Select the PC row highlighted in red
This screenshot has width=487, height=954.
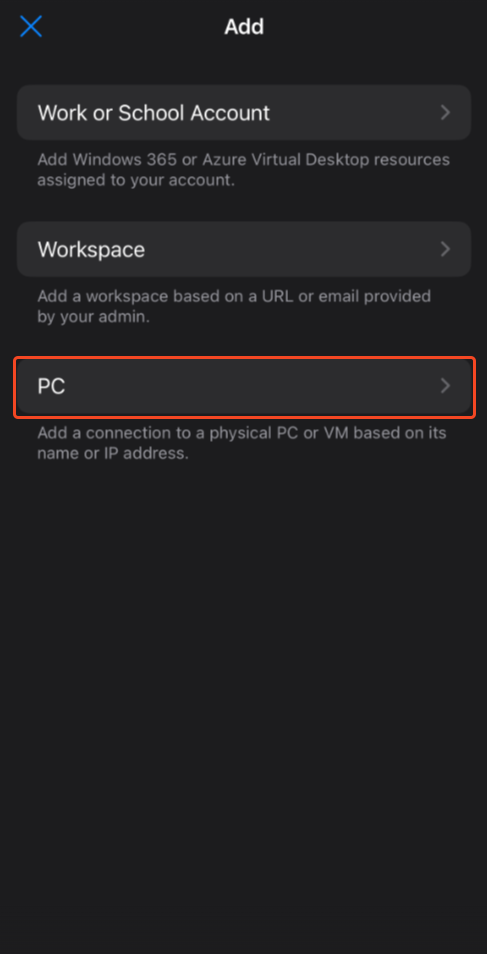pyautogui.click(x=244, y=386)
